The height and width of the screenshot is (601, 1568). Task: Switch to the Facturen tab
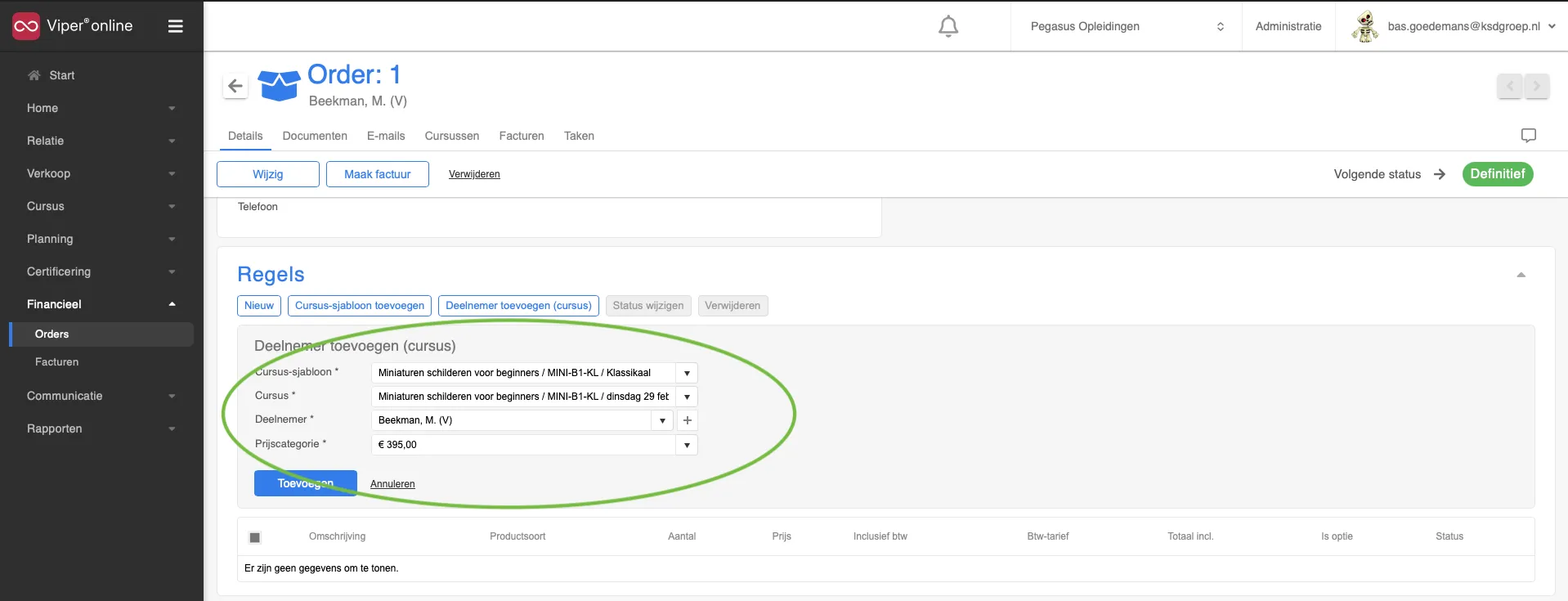click(522, 136)
